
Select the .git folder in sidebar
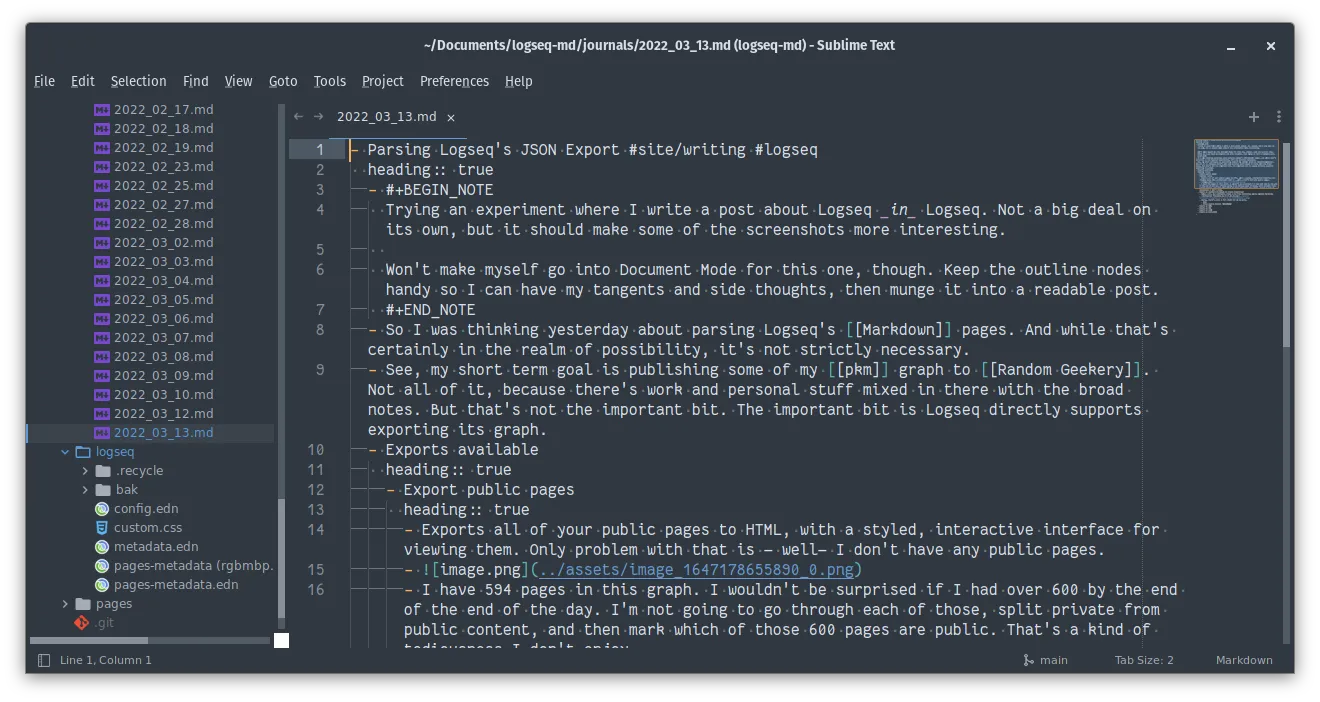pos(104,622)
